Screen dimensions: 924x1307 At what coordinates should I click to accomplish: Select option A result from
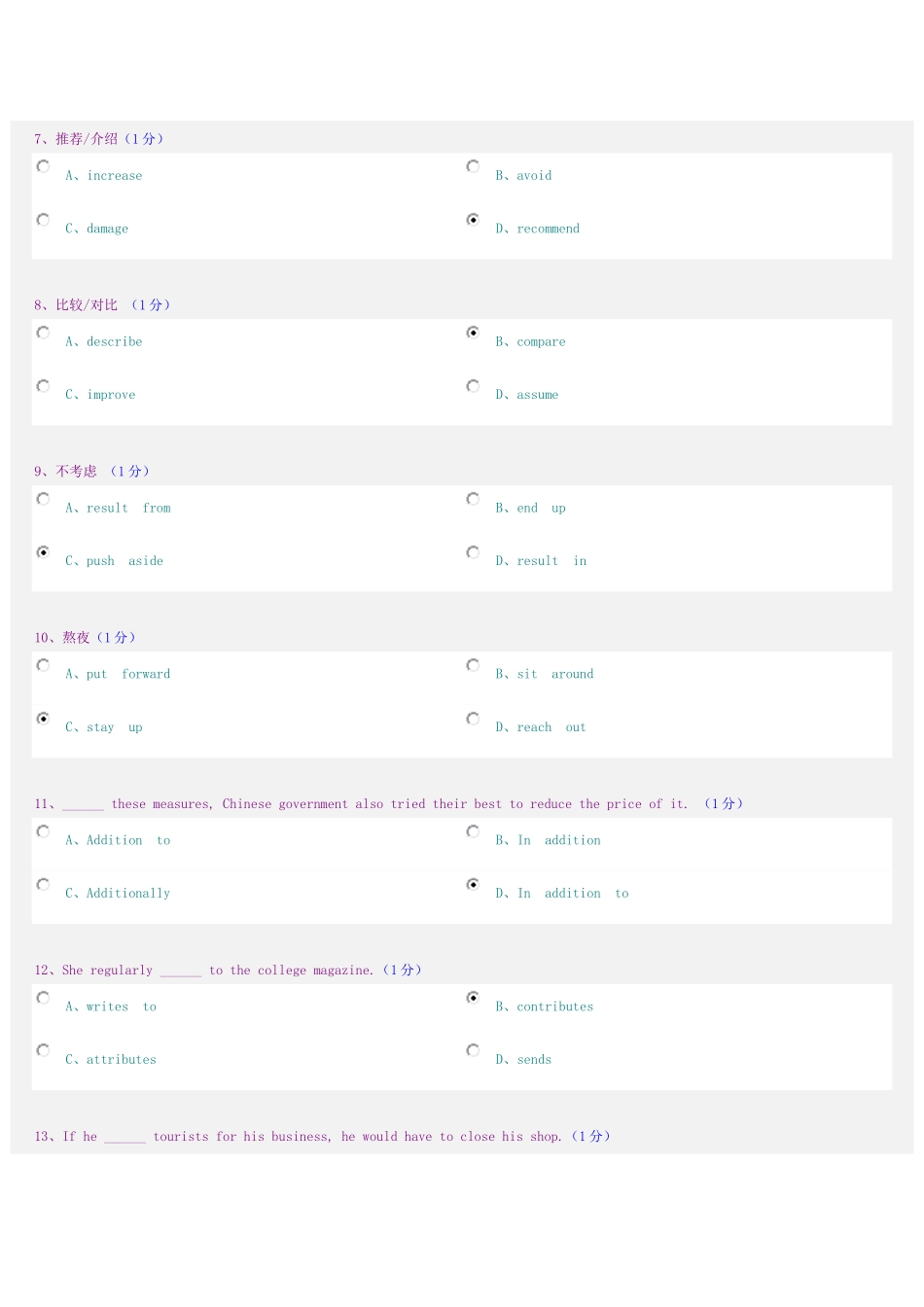coord(43,499)
